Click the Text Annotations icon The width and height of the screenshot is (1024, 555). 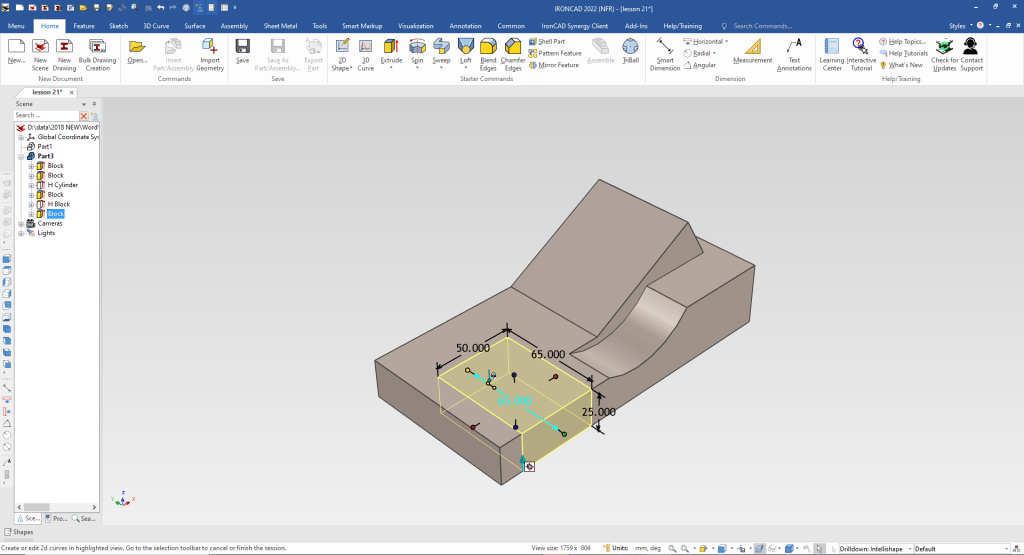(x=794, y=47)
